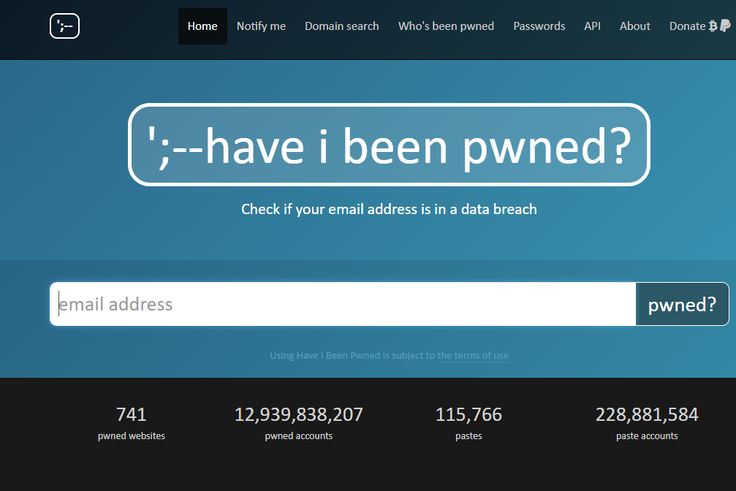Open the terms of use link
Screen dimensions: 736x491
473,355
